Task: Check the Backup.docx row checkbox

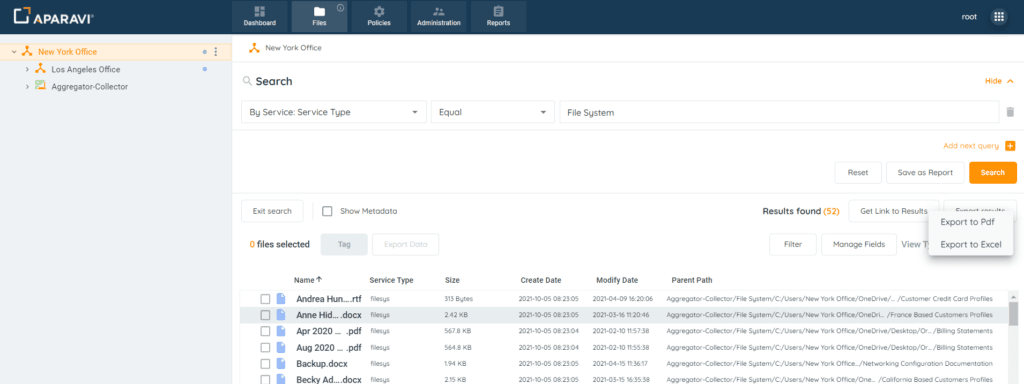Action: [x=265, y=364]
